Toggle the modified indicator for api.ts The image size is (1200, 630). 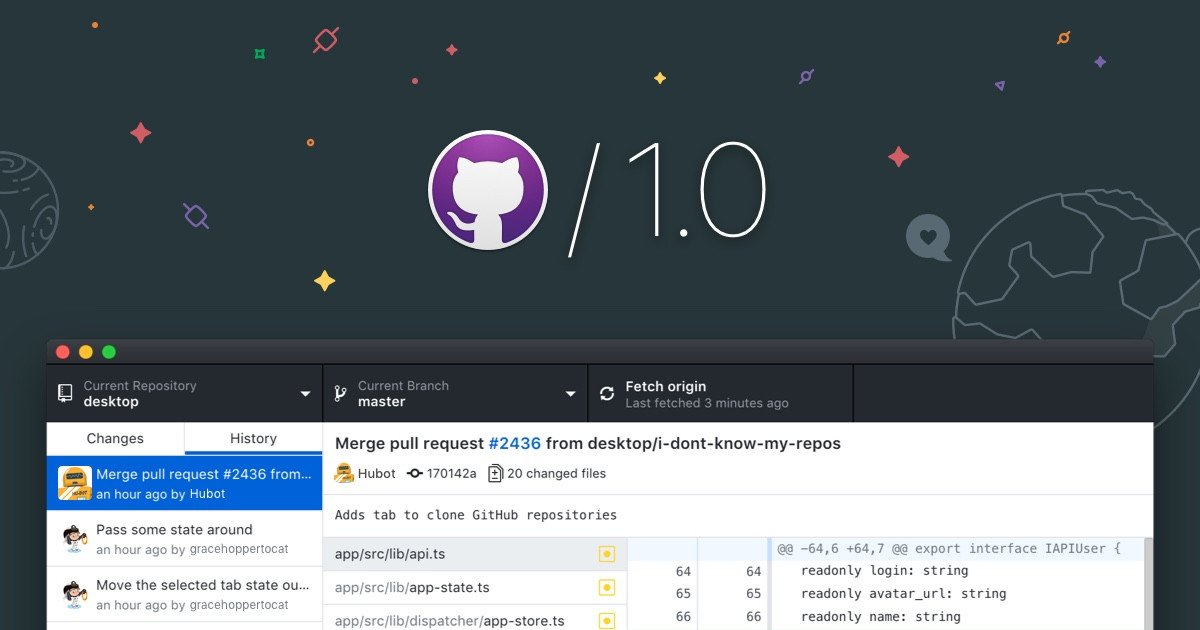607,553
